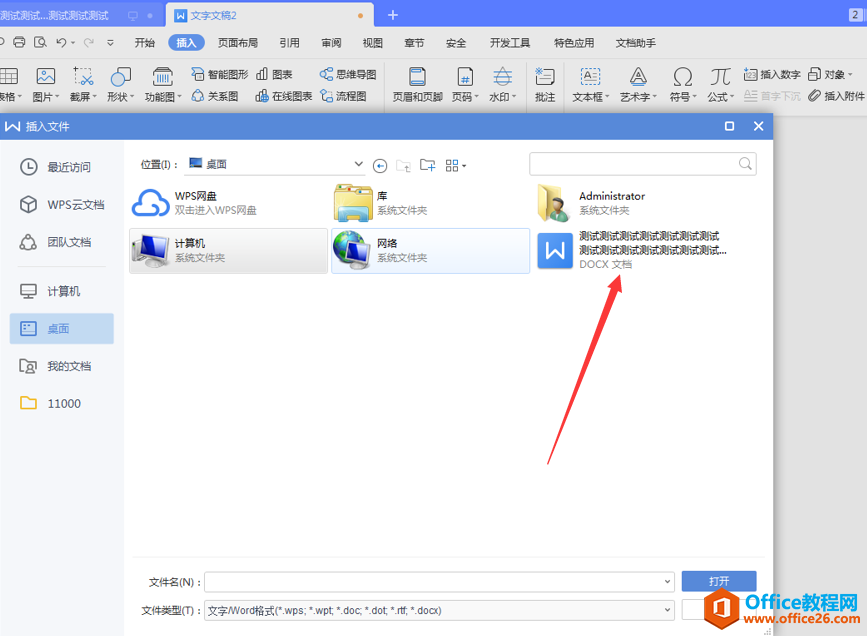Select Desktop (桌面) in sidebar
Screen dimensions: 867x636
(x=62, y=329)
